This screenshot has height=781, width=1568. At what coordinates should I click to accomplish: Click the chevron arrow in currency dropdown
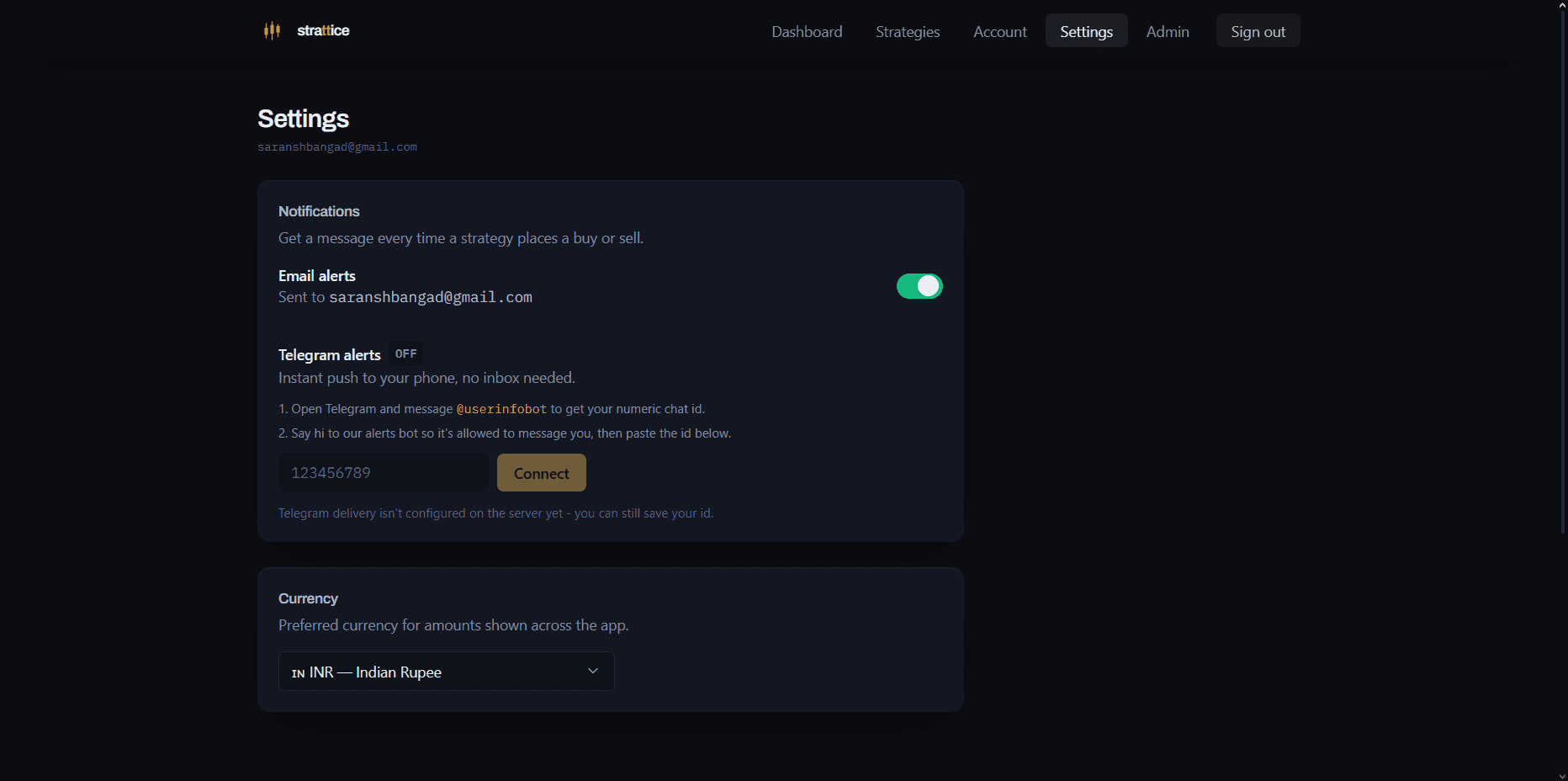tap(593, 671)
